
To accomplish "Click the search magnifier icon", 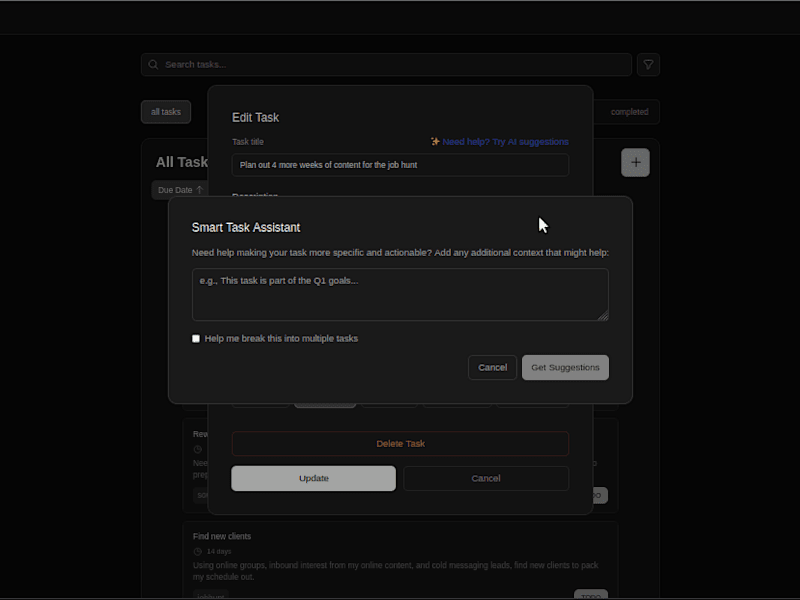I will click(153, 64).
